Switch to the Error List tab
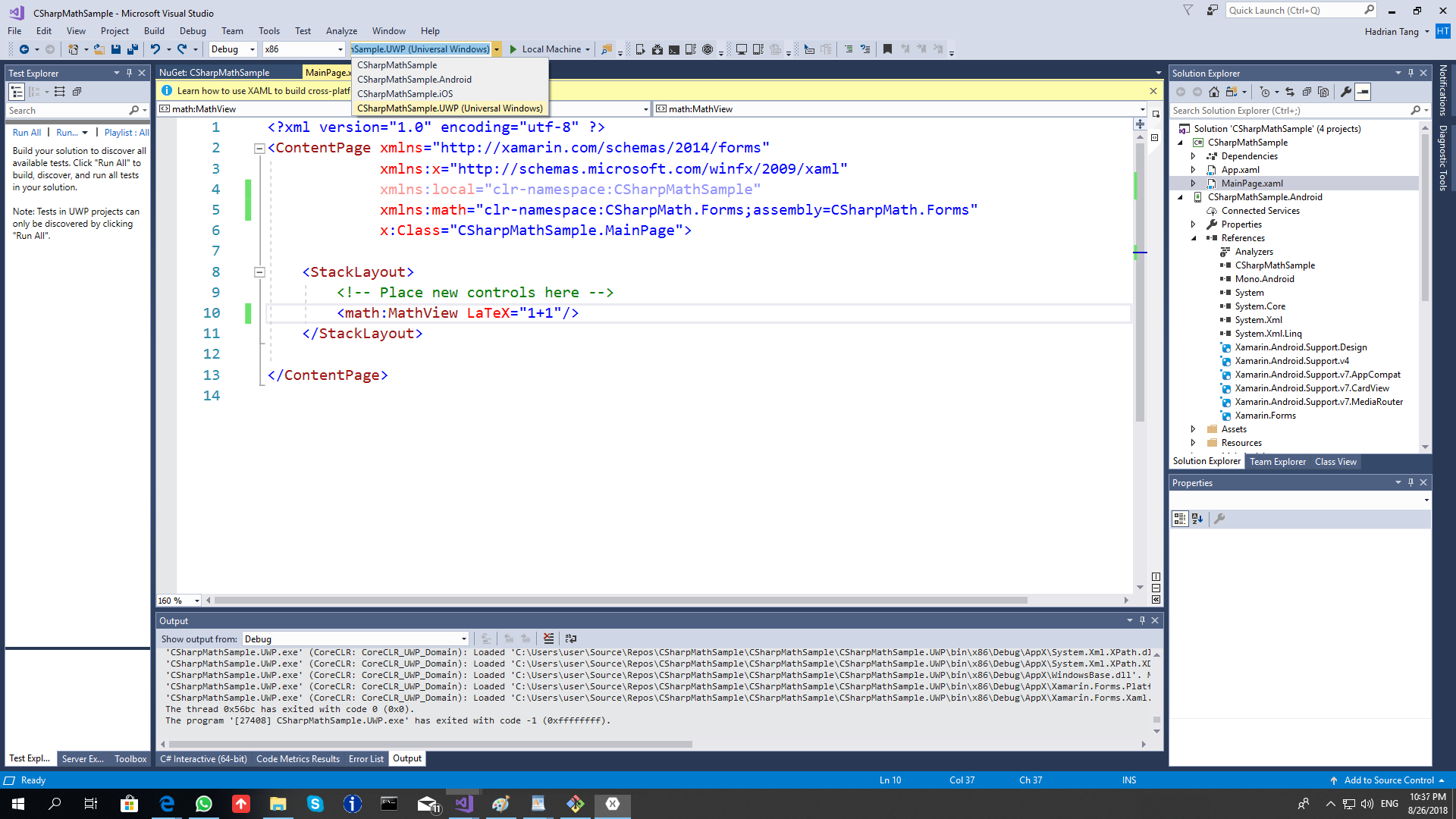Image resolution: width=1456 pixels, height=819 pixels. point(366,759)
